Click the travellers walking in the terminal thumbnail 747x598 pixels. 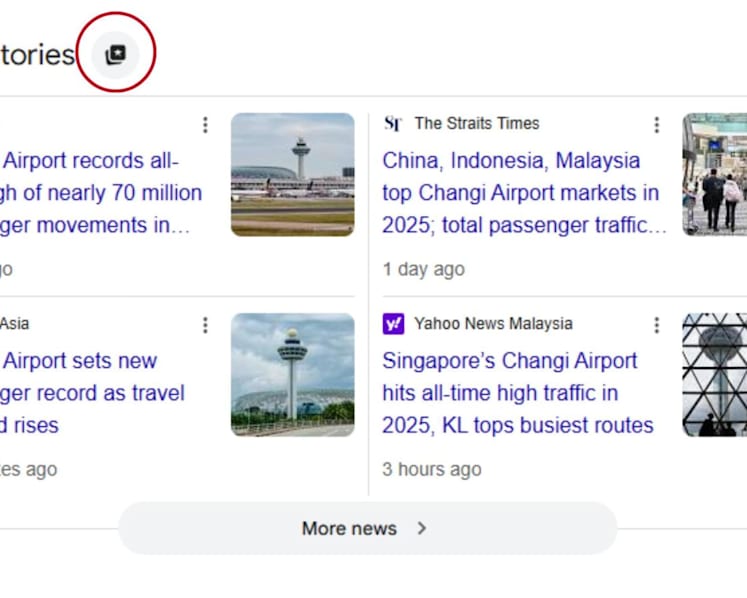pyautogui.click(x=715, y=174)
